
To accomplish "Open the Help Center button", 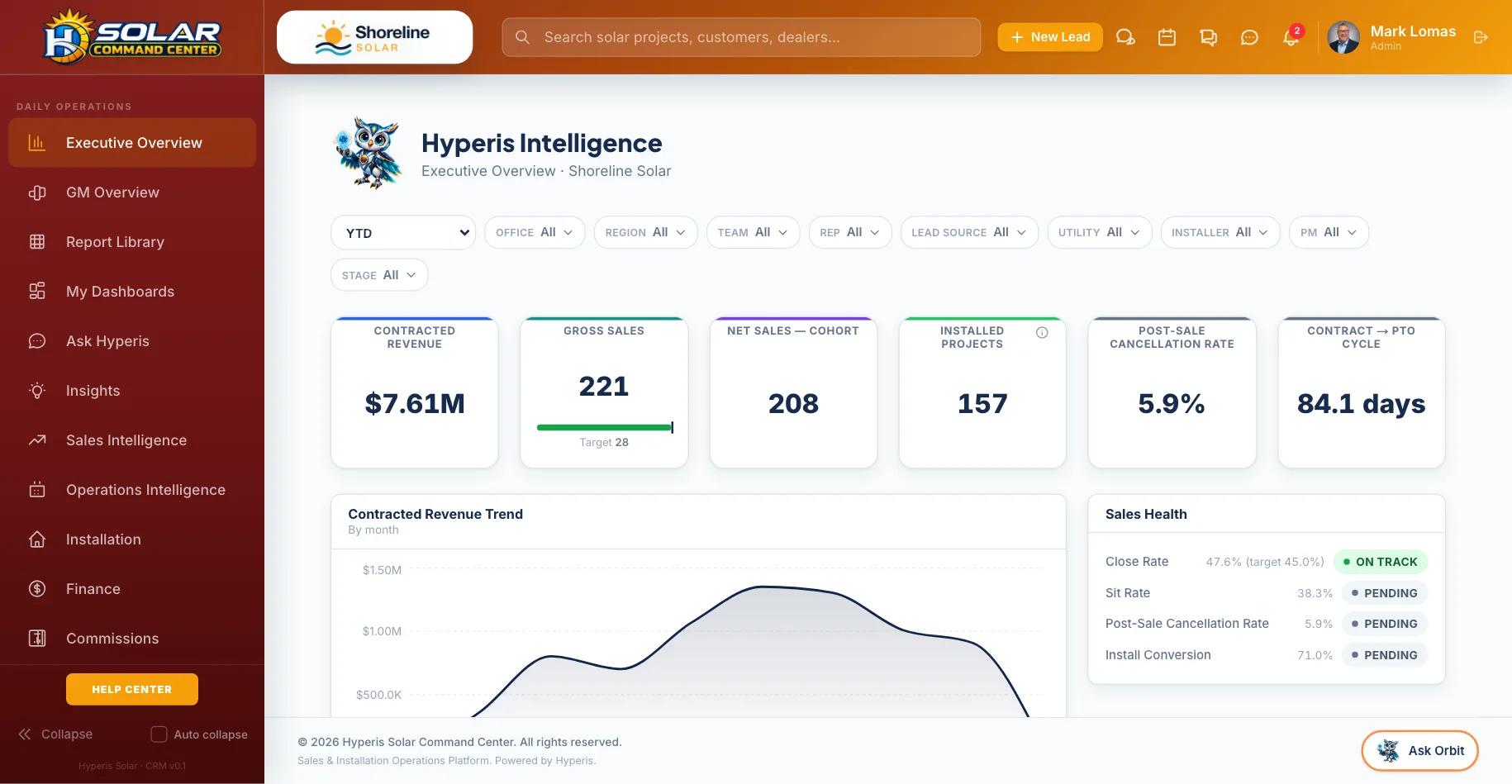I will [x=132, y=689].
